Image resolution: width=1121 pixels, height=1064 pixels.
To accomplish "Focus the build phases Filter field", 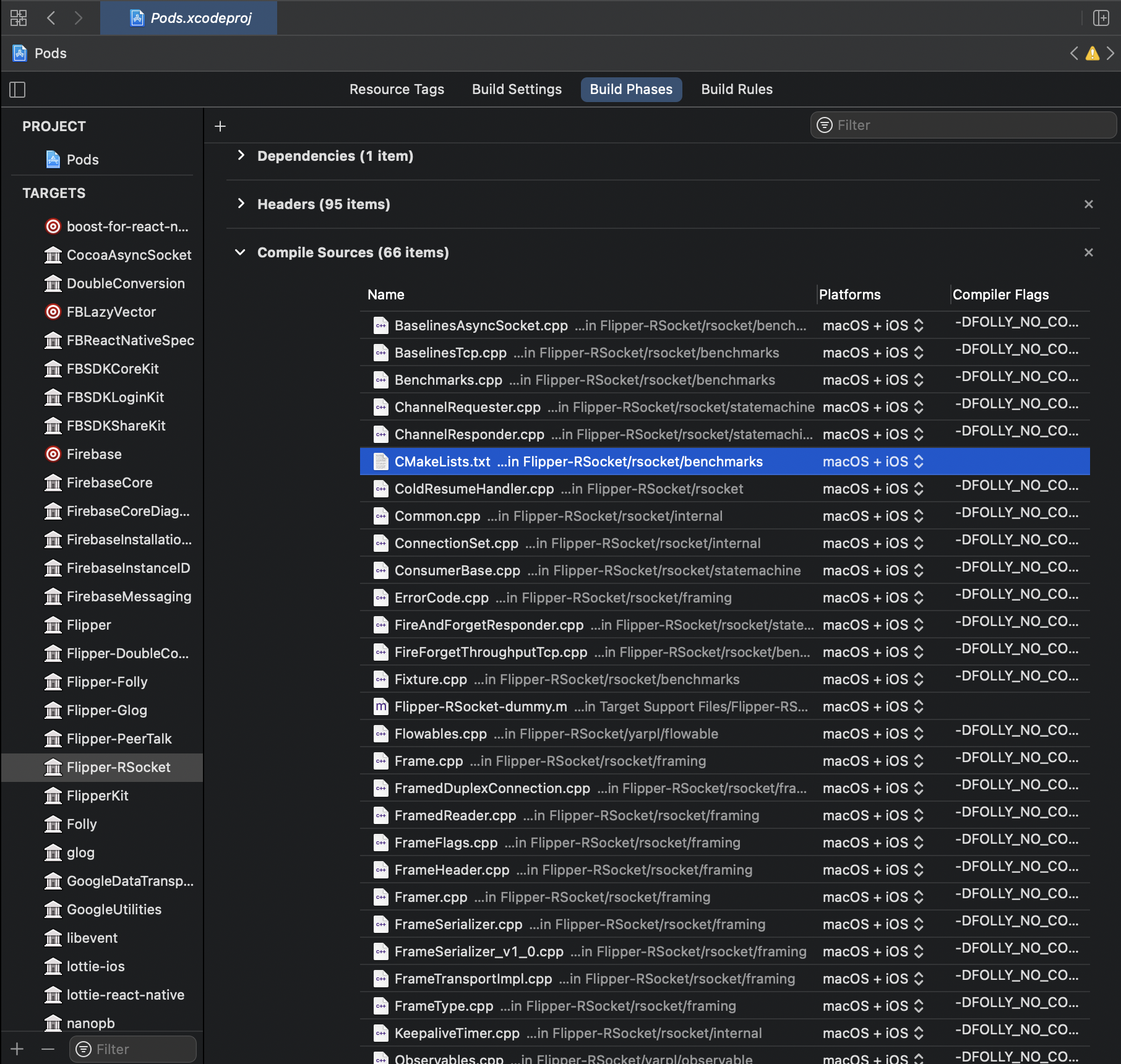I will [x=963, y=125].
